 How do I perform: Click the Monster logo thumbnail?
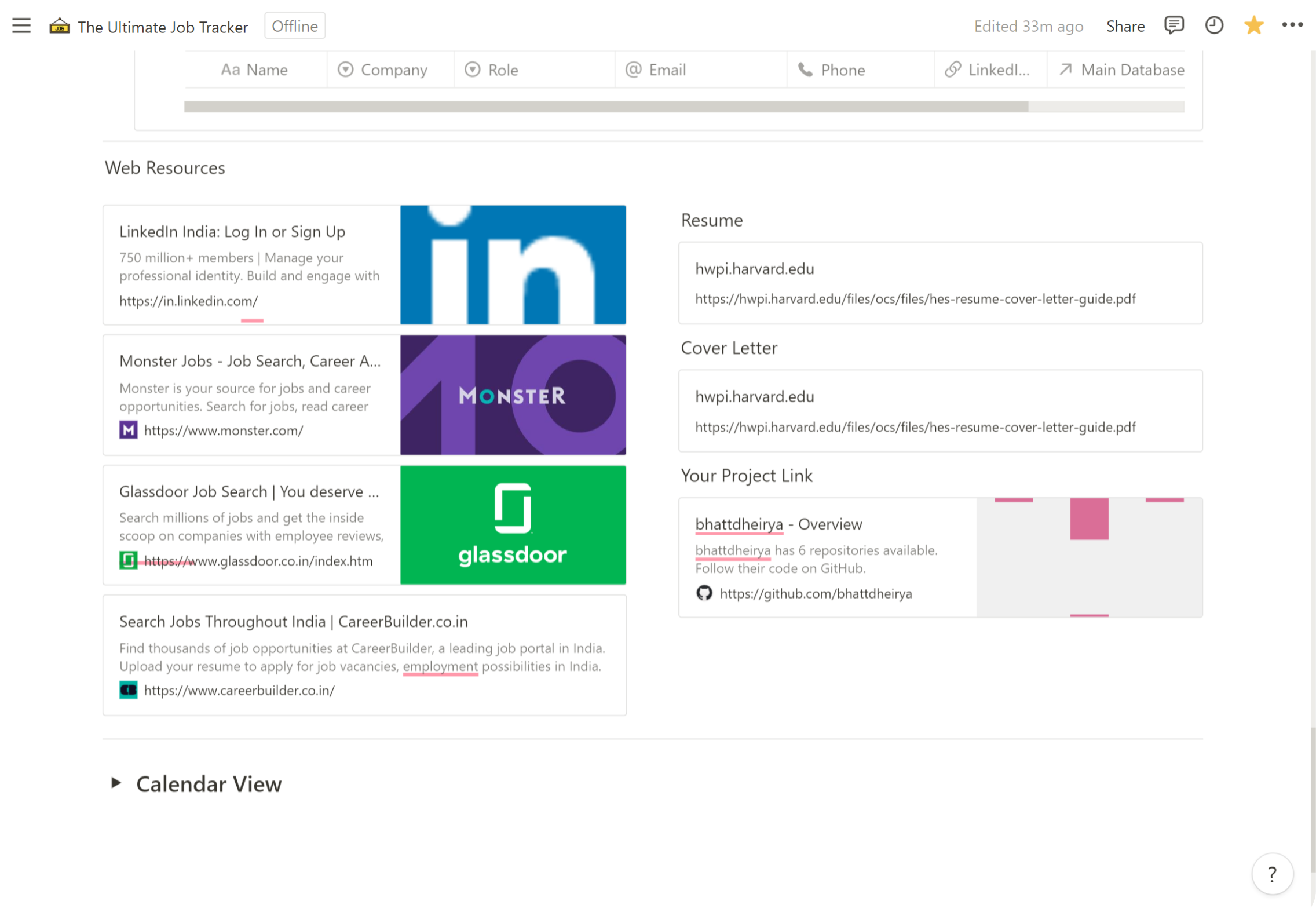(513, 395)
